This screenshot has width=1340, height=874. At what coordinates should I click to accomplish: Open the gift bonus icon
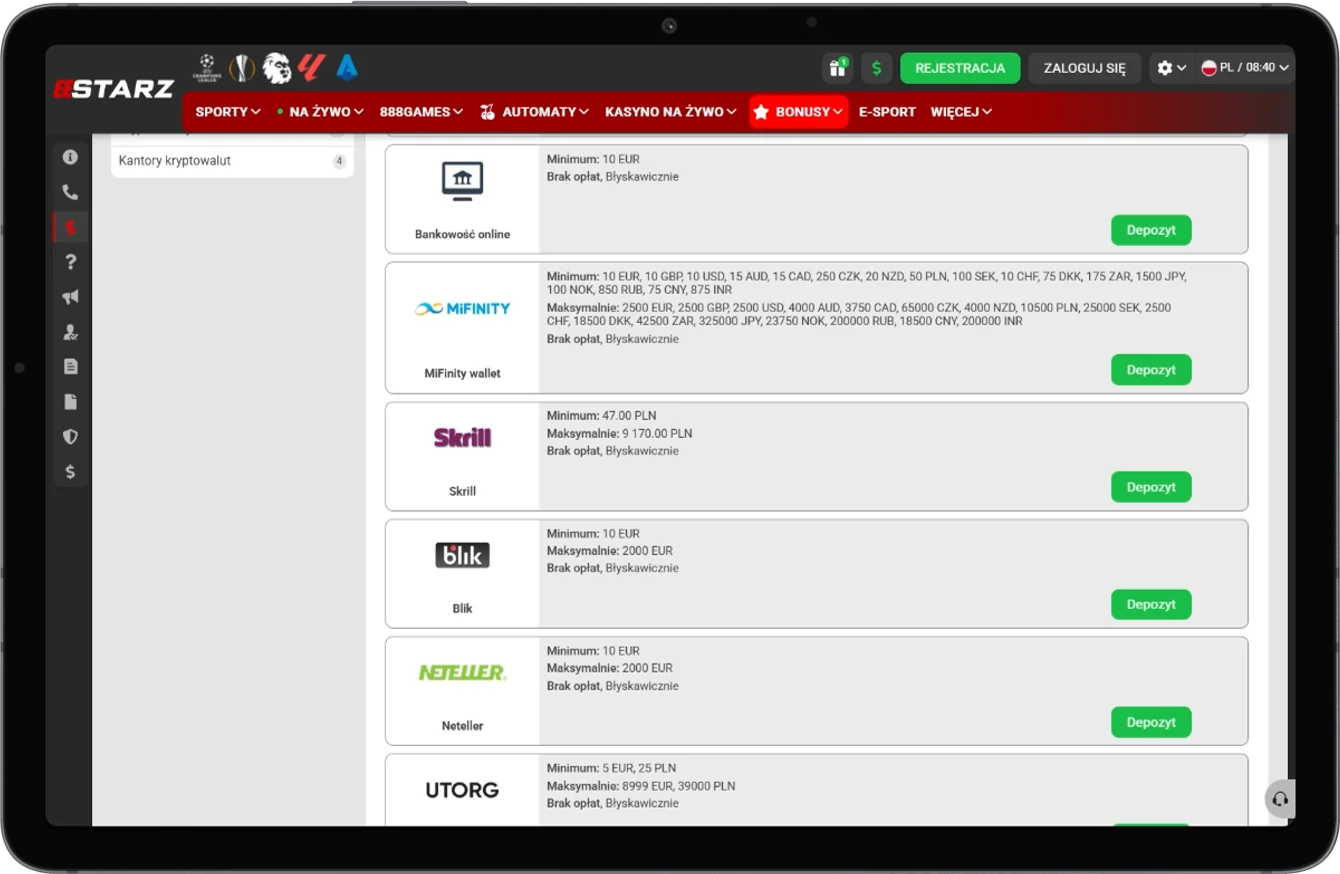[837, 68]
